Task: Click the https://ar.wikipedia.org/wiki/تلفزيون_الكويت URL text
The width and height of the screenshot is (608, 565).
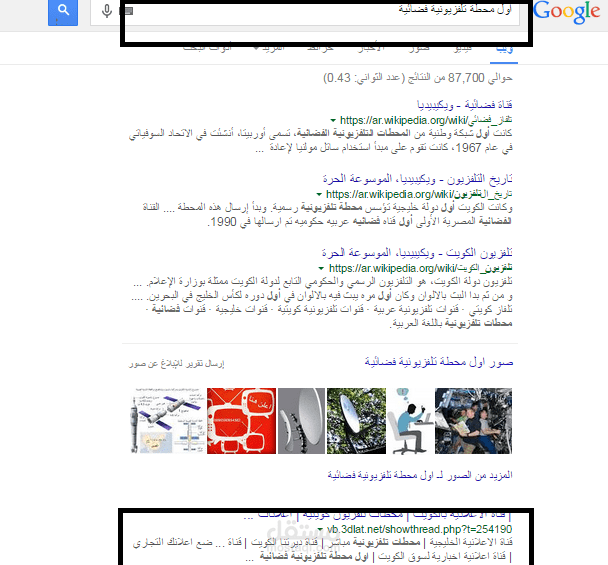Action: (420, 268)
